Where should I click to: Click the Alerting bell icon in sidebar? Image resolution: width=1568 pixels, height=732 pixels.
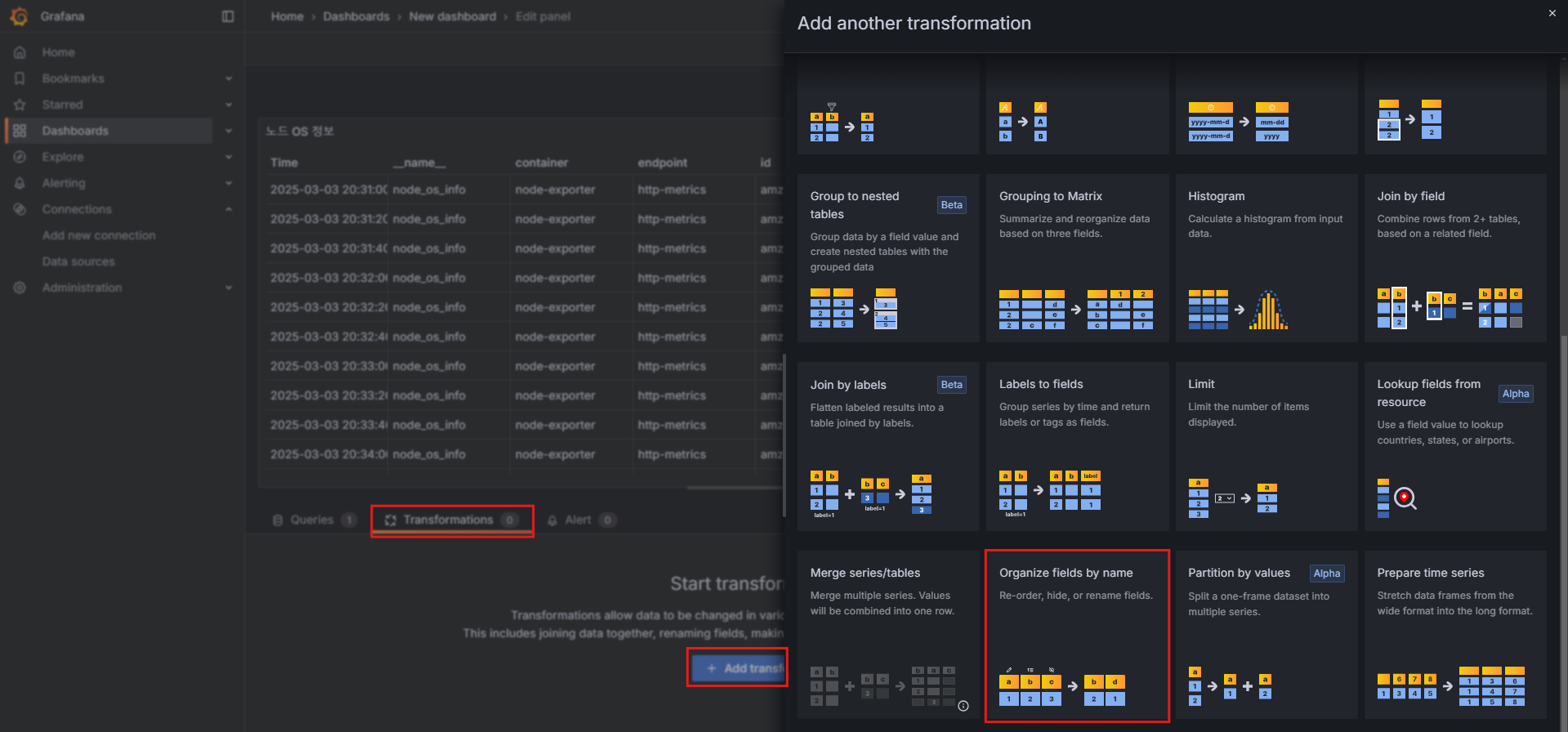click(x=20, y=183)
